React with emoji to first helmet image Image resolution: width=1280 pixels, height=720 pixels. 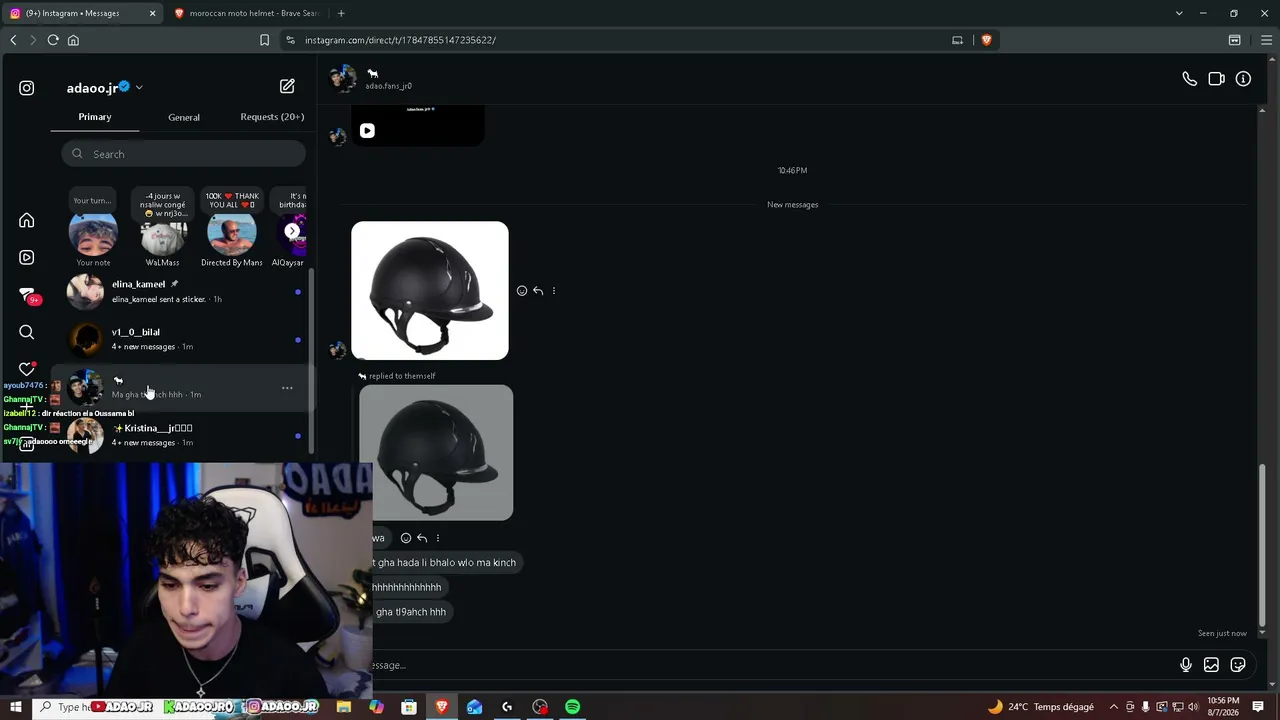(522, 291)
